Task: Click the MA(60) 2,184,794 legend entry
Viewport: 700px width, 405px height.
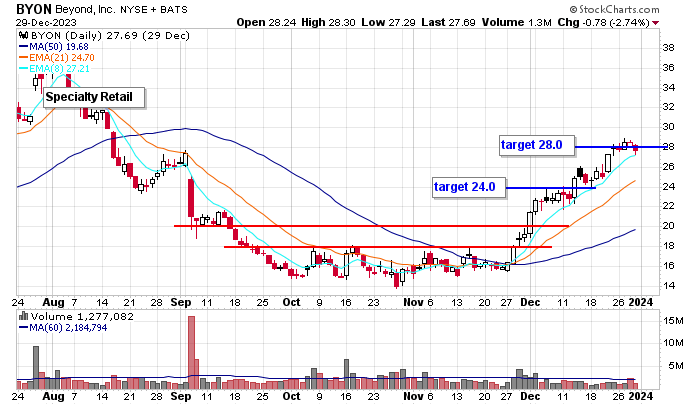Action: pos(63,328)
